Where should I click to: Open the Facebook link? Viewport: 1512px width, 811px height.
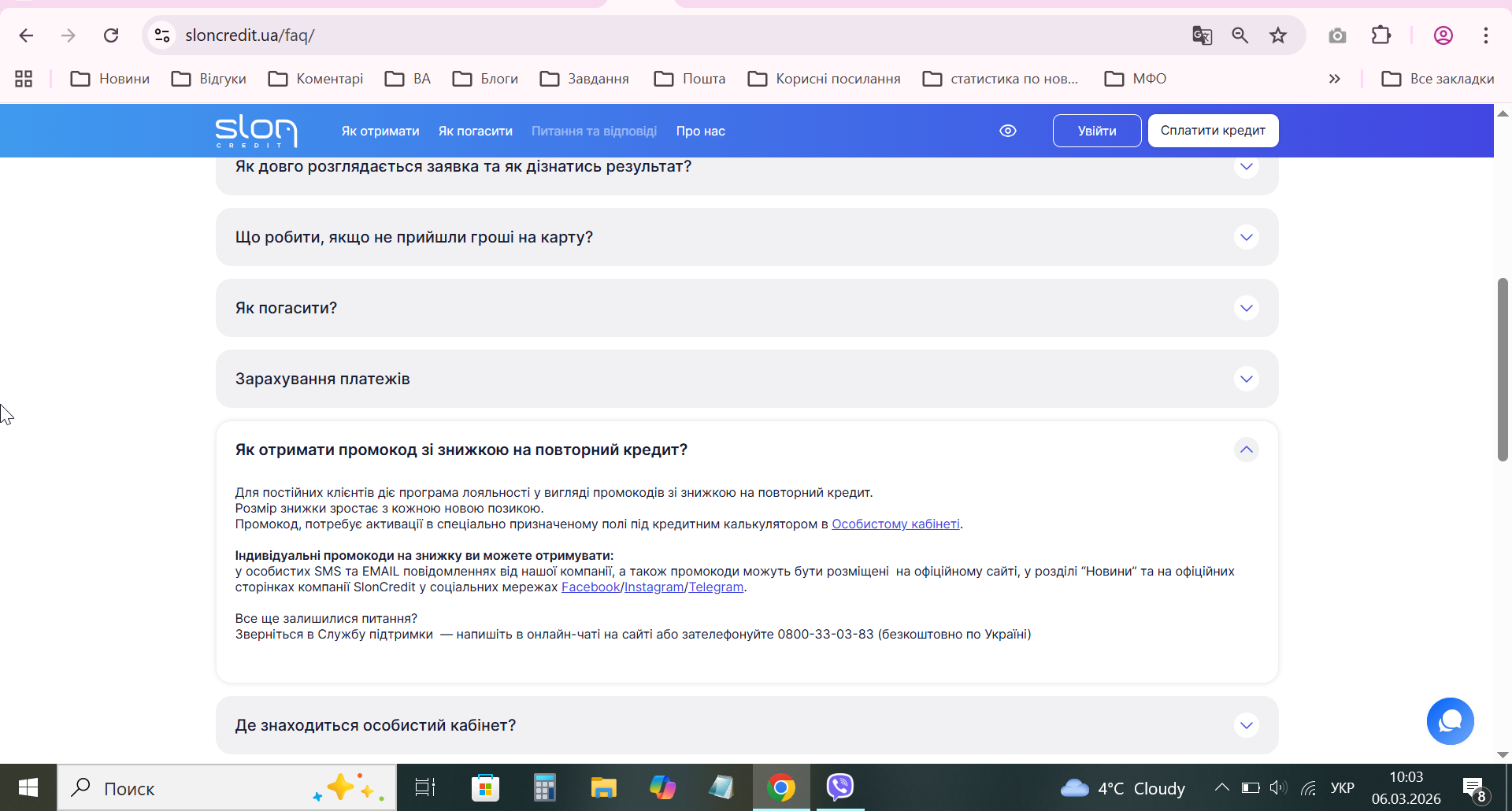tap(591, 587)
